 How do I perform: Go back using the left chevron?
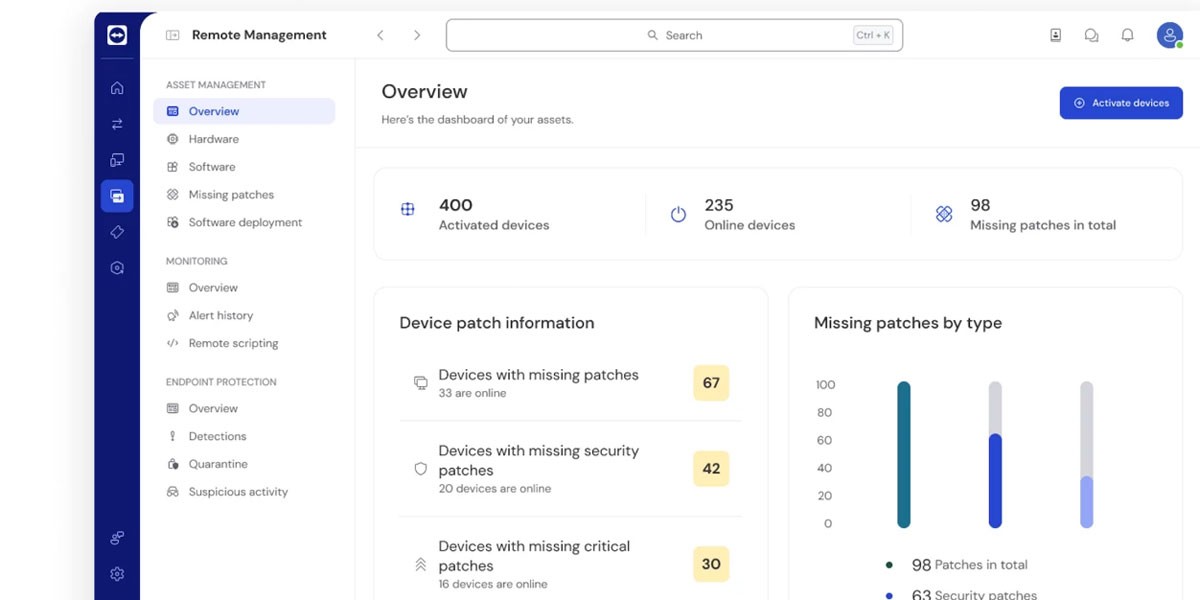(x=380, y=35)
